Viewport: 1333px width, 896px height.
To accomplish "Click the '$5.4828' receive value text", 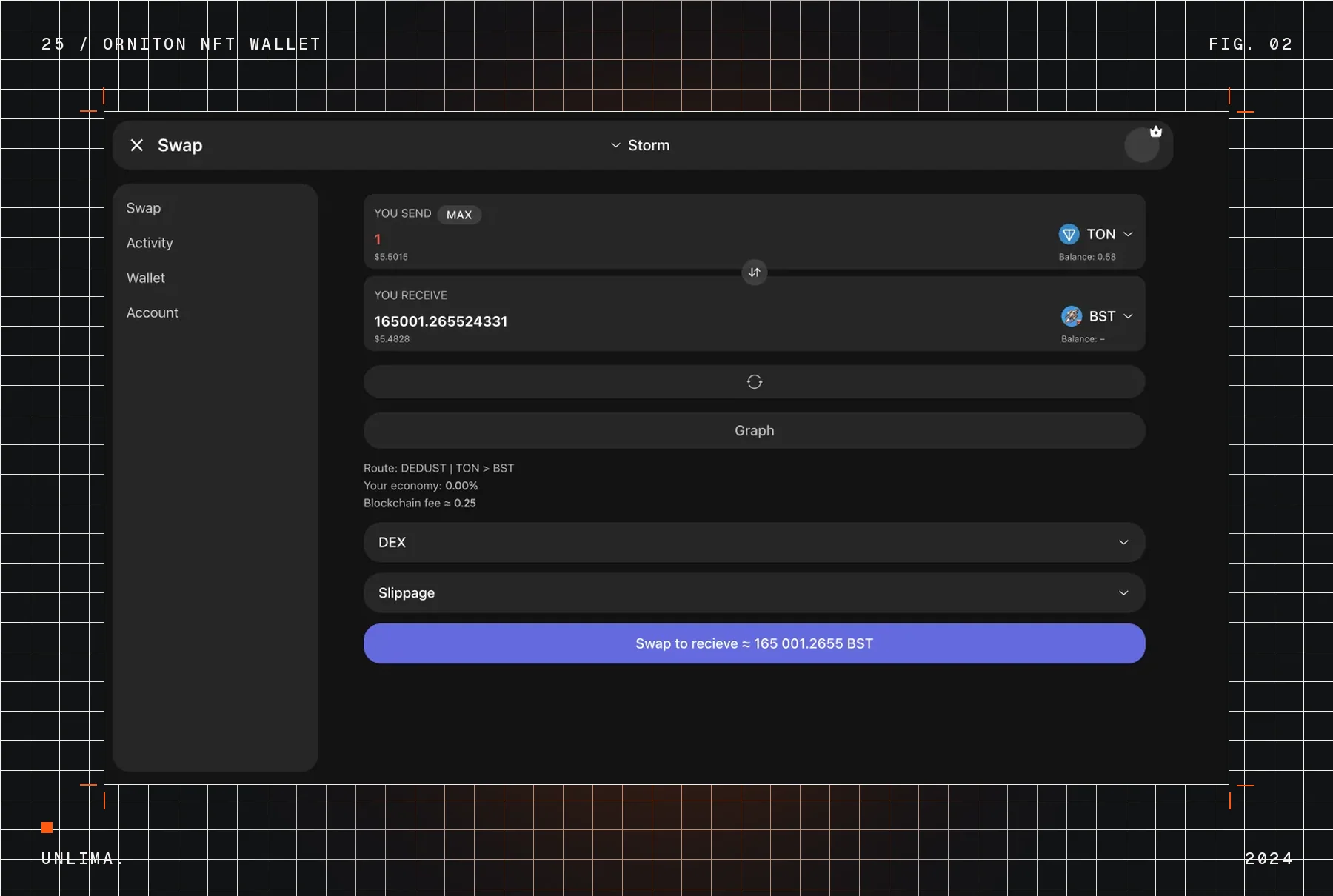I will tap(392, 339).
